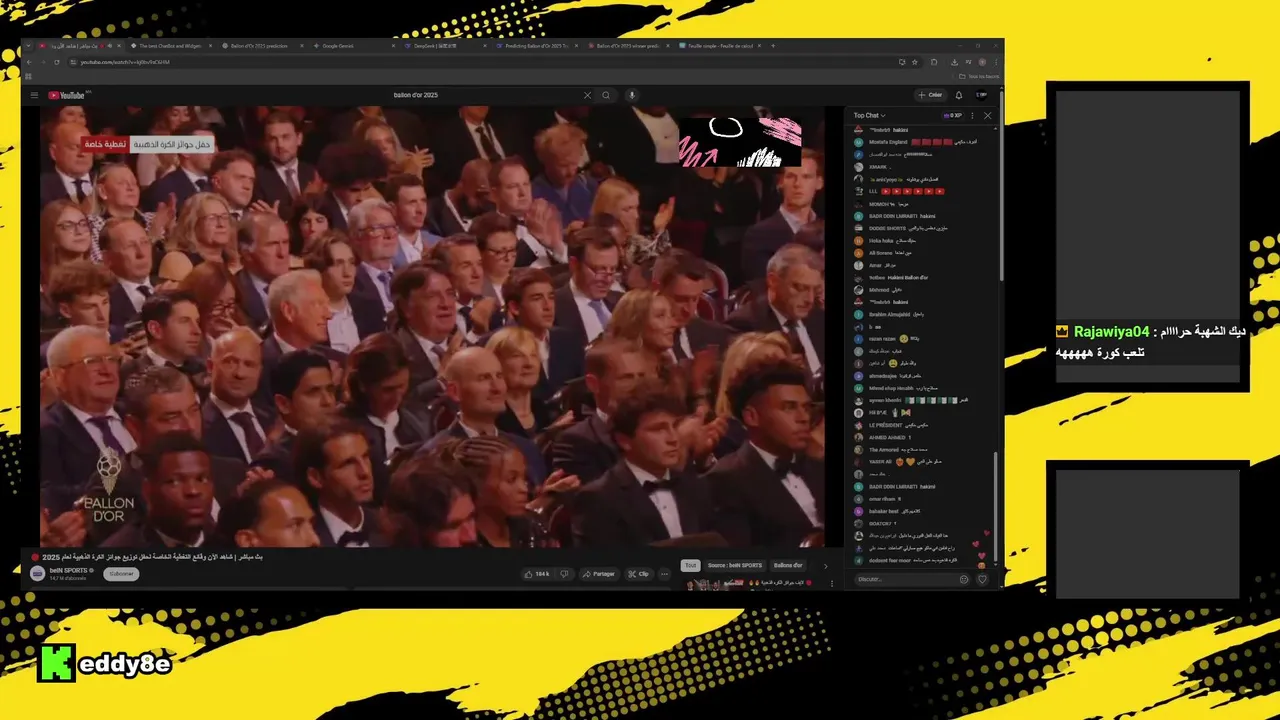Viewport: 1280px width, 720px height.
Task: Switch to Predicting Ballon d'Or 2025 tab
Action: pyautogui.click(x=537, y=45)
